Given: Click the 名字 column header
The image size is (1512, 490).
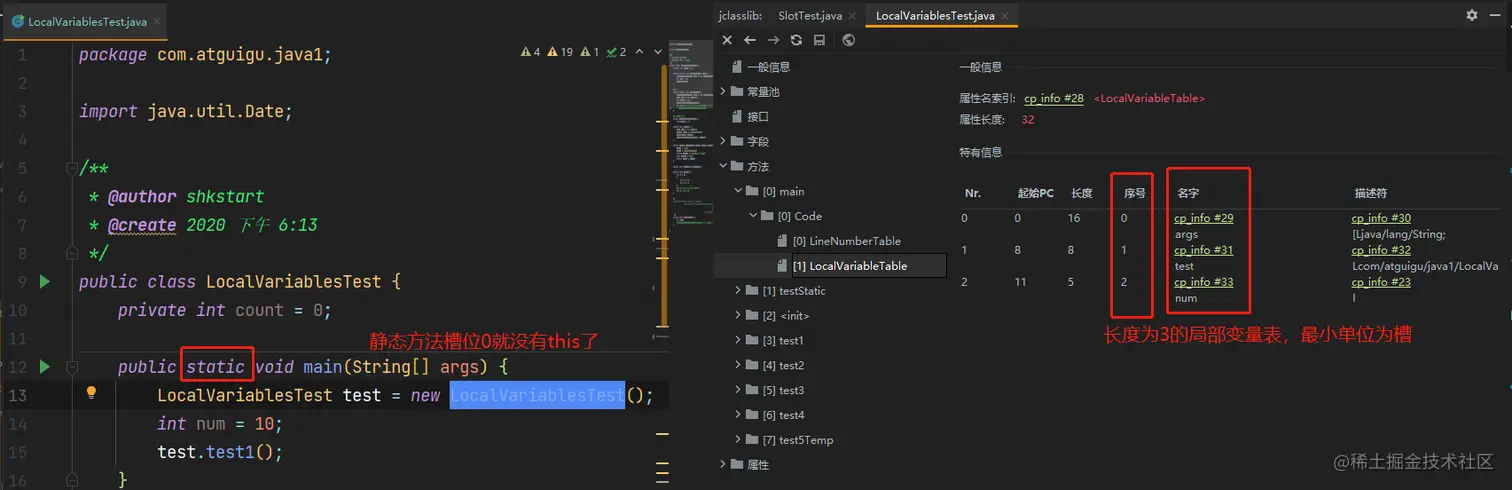Looking at the screenshot, I should [x=1188, y=193].
